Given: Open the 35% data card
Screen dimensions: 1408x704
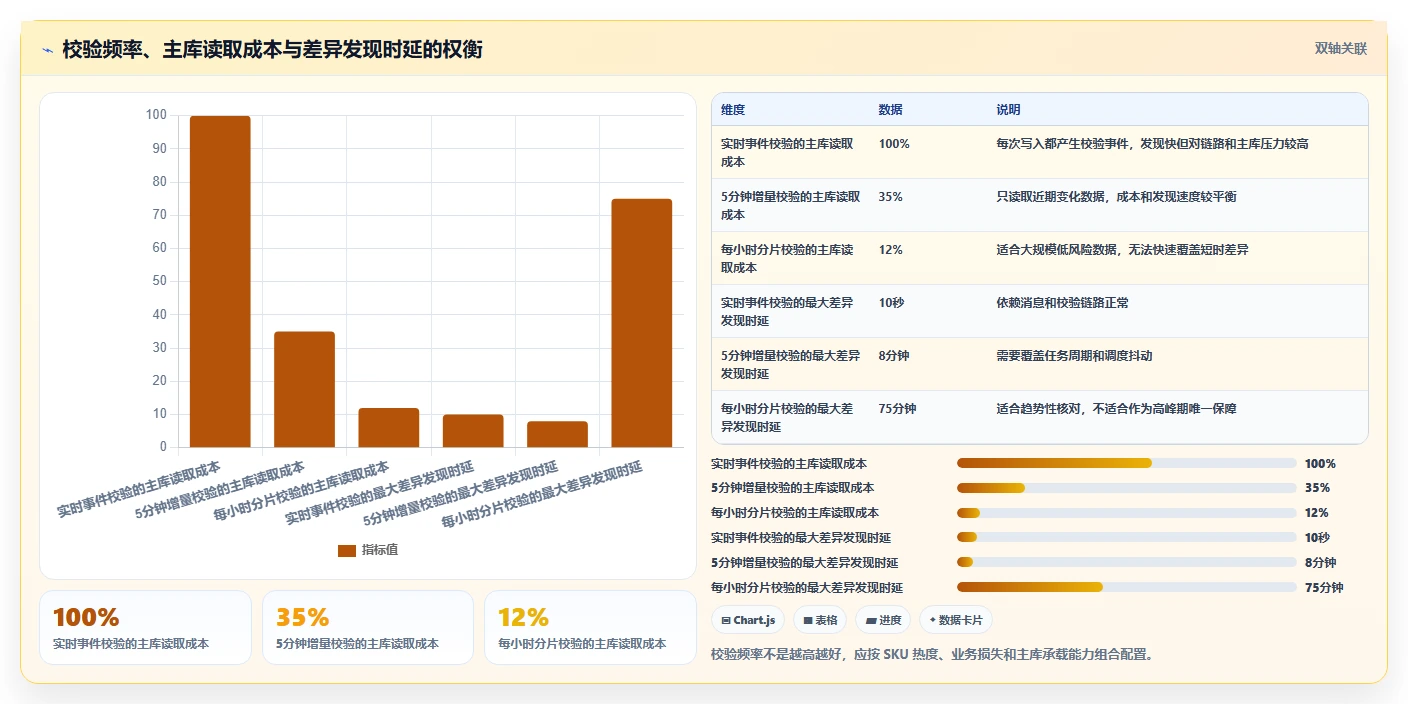Looking at the screenshot, I should coord(368,627).
